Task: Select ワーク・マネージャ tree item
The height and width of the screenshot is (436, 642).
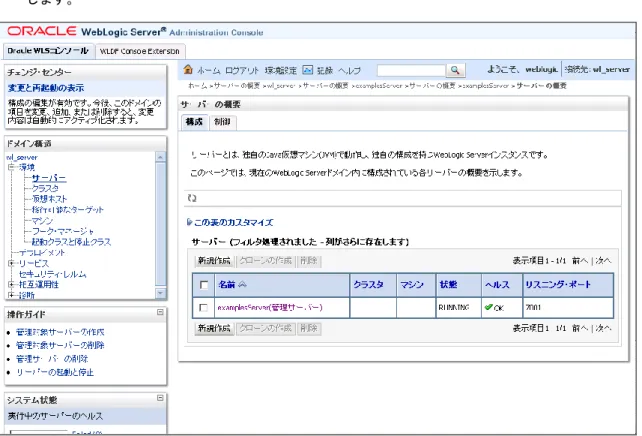Action: coord(63,231)
